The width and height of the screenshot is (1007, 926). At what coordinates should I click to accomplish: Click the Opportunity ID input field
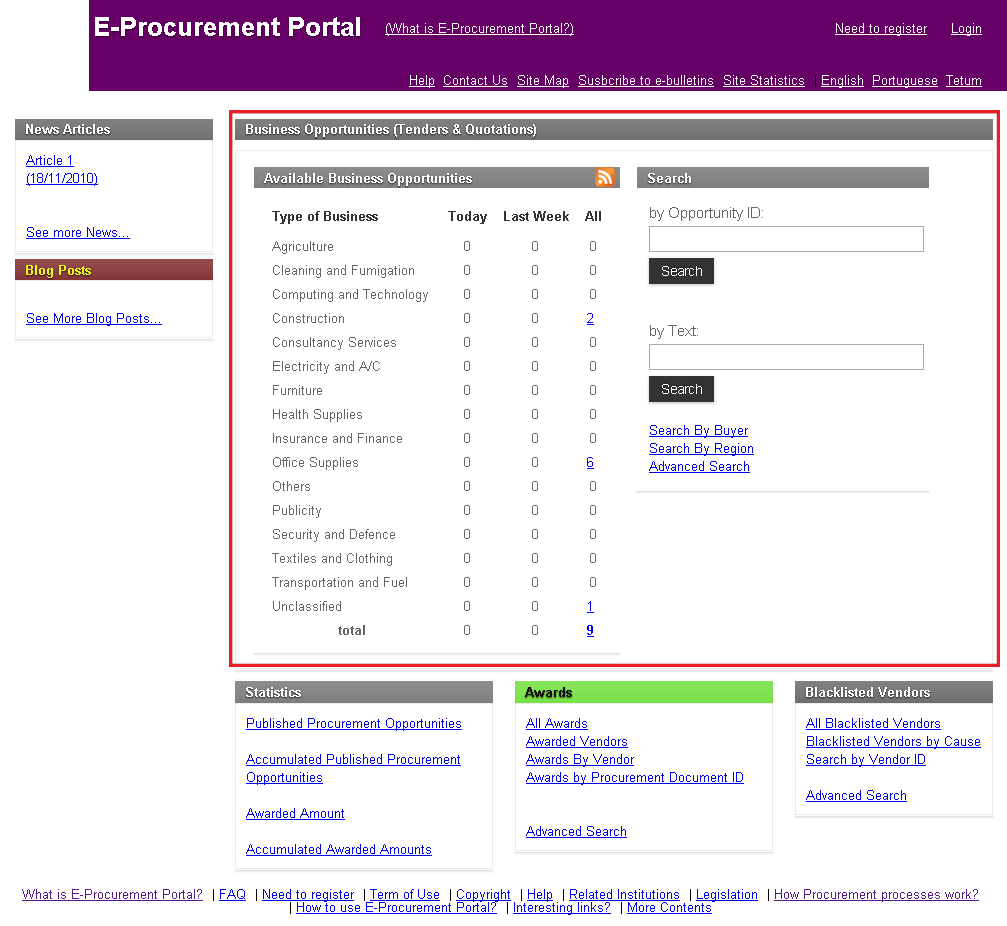tap(786, 239)
